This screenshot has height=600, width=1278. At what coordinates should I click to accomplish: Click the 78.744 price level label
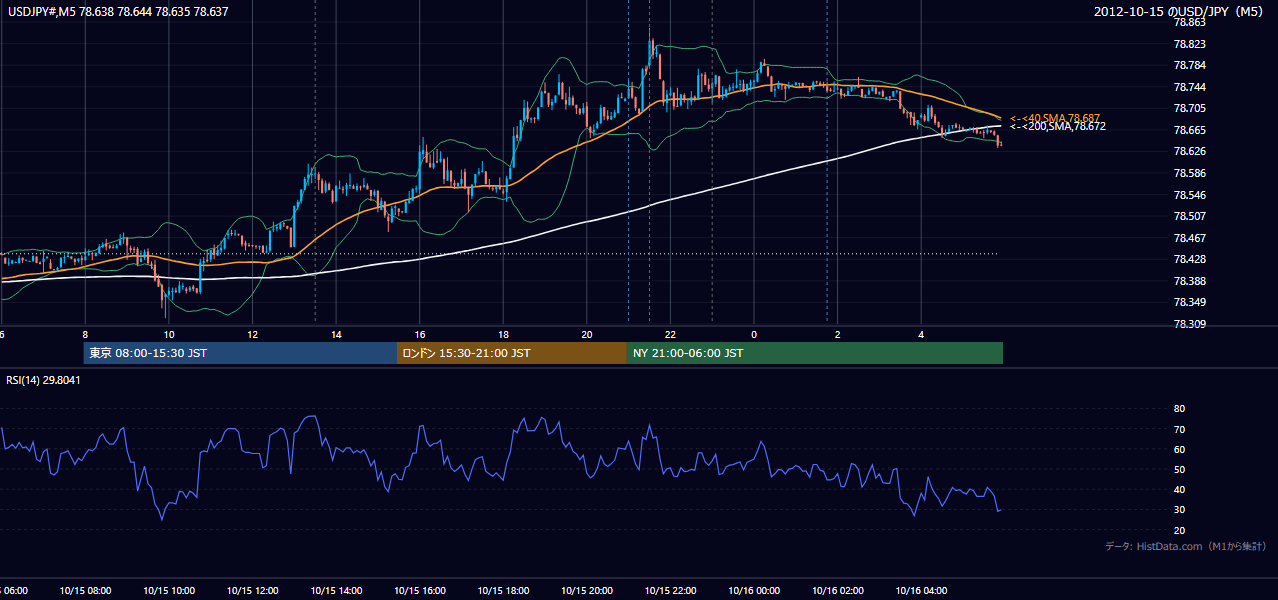(1191, 87)
